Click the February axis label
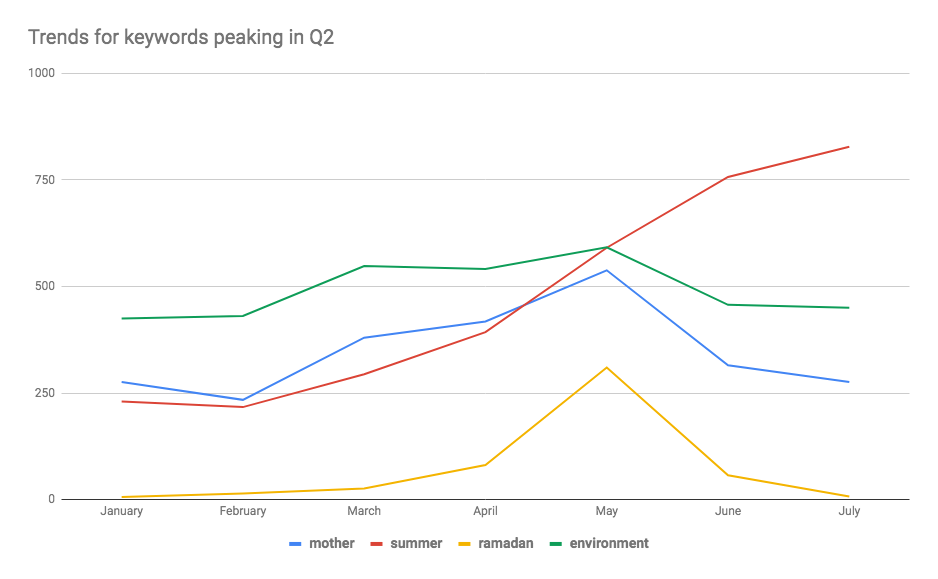This screenshot has height=579, width=938. pyautogui.click(x=243, y=511)
